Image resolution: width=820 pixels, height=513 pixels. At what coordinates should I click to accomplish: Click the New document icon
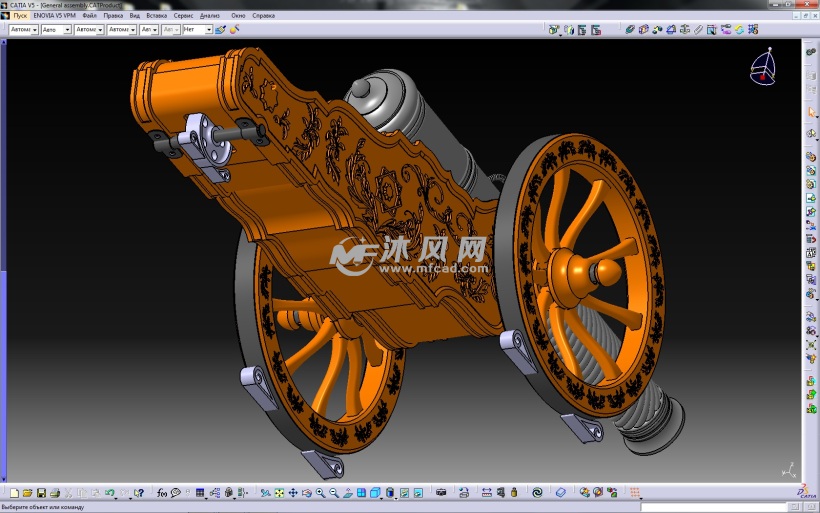point(14,493)
